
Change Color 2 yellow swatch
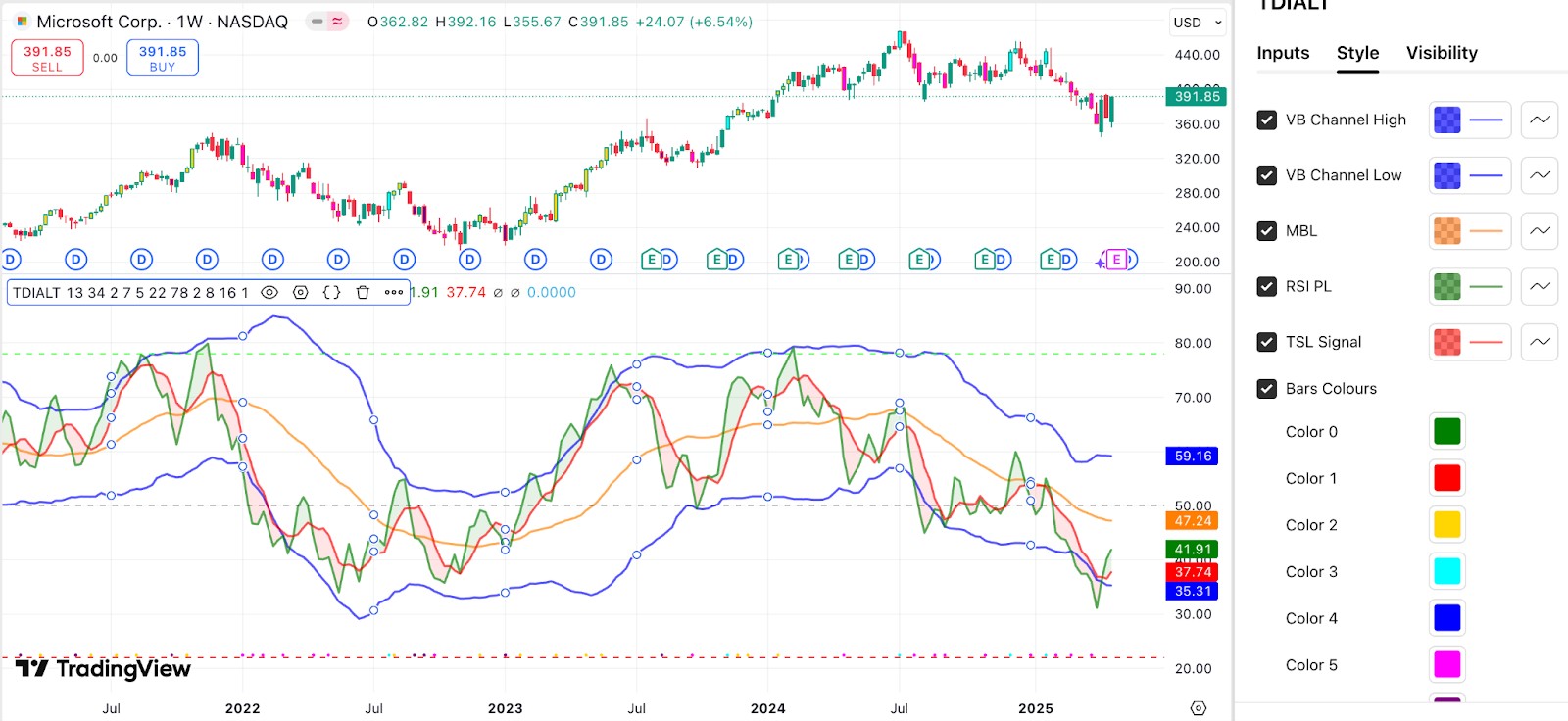(x=1446, y=525)
